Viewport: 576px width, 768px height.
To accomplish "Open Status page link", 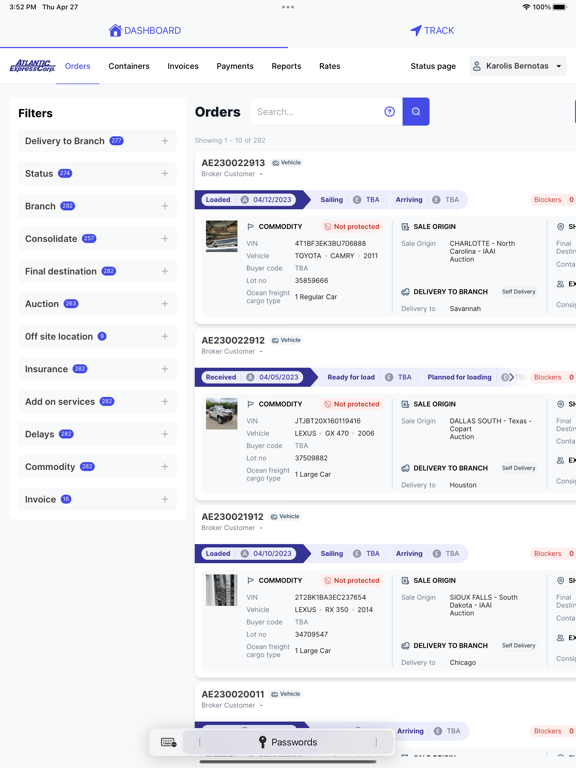I will pos(433,66).
